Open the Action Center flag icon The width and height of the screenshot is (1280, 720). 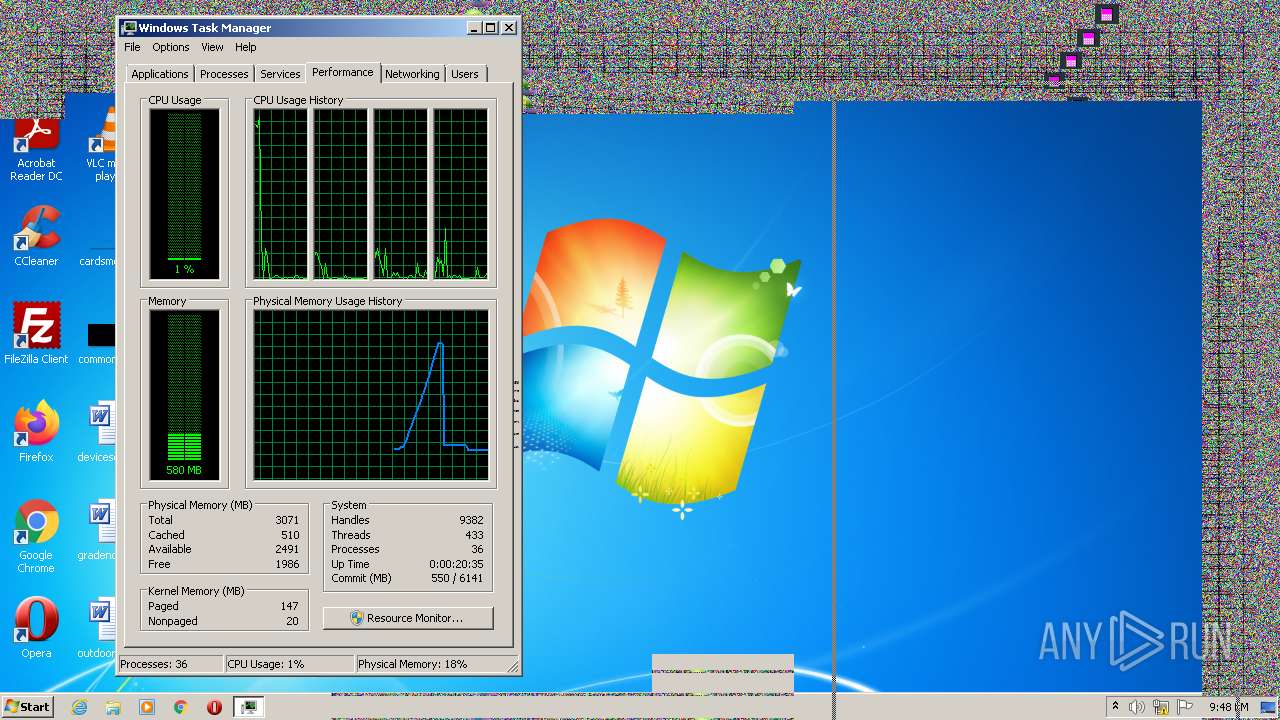pyautogui.click(x=1186, y=707)
